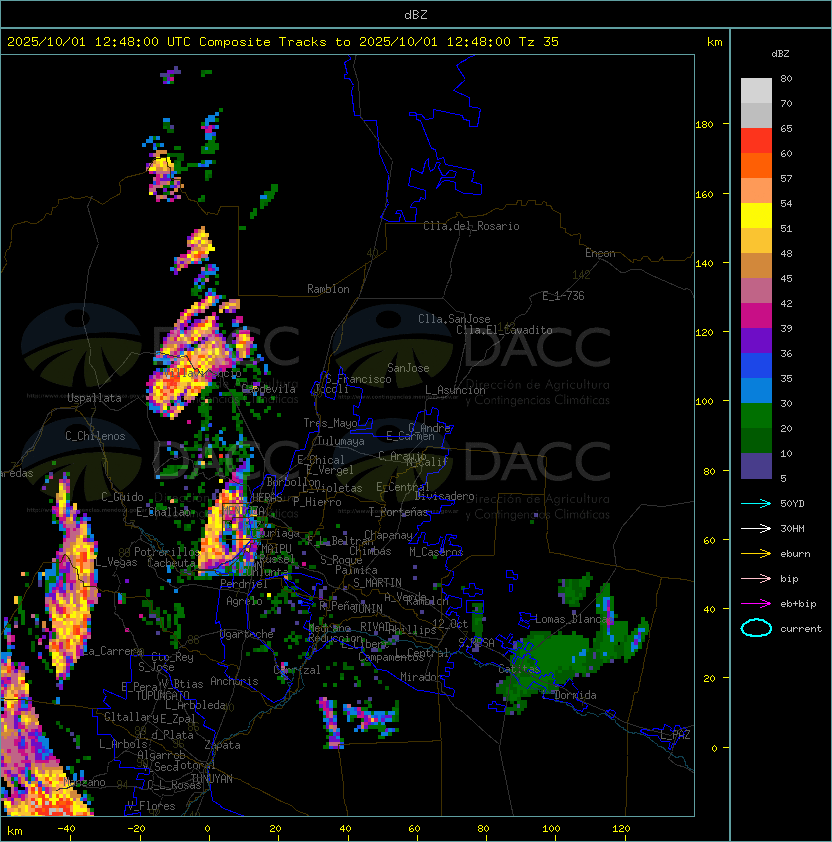Click the '50YD' legend label
The height and width of the screenshot is (842, 832).
(x=792, y=503)
